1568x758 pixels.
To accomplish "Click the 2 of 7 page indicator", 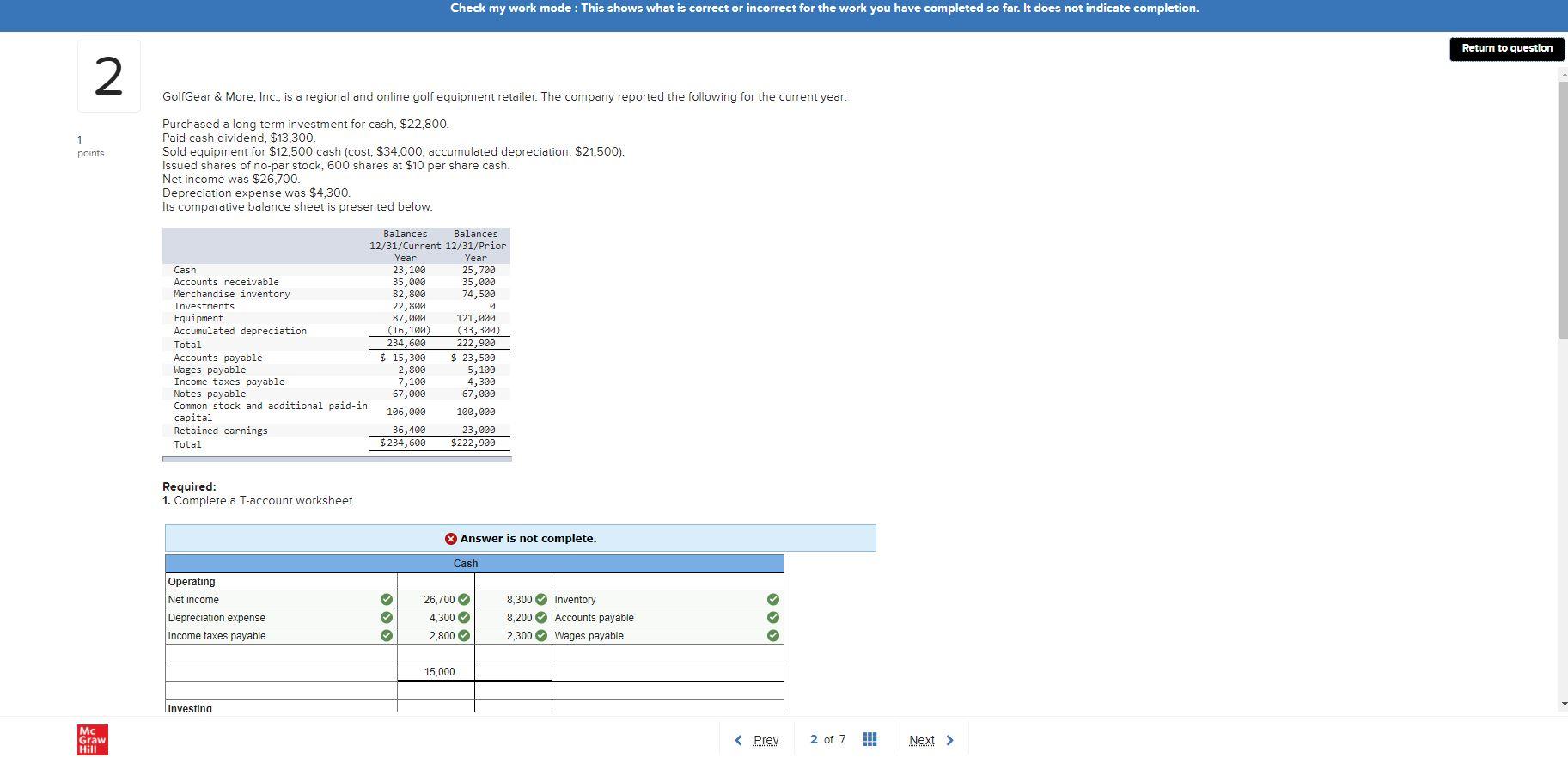I will click(x=827, y=739).
